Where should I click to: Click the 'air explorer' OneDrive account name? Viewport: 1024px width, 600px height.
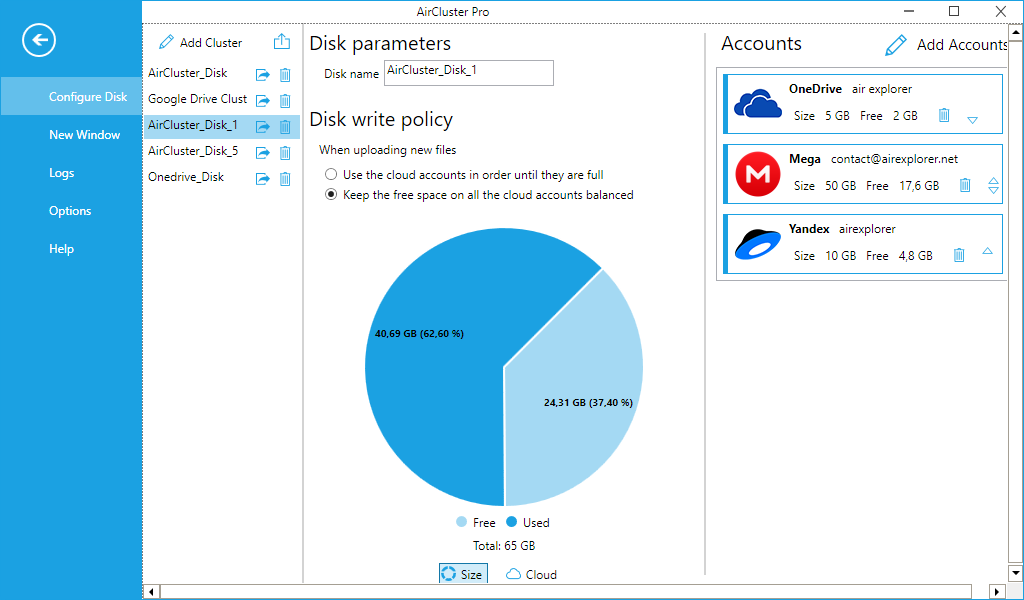click(x=882, y=89)
